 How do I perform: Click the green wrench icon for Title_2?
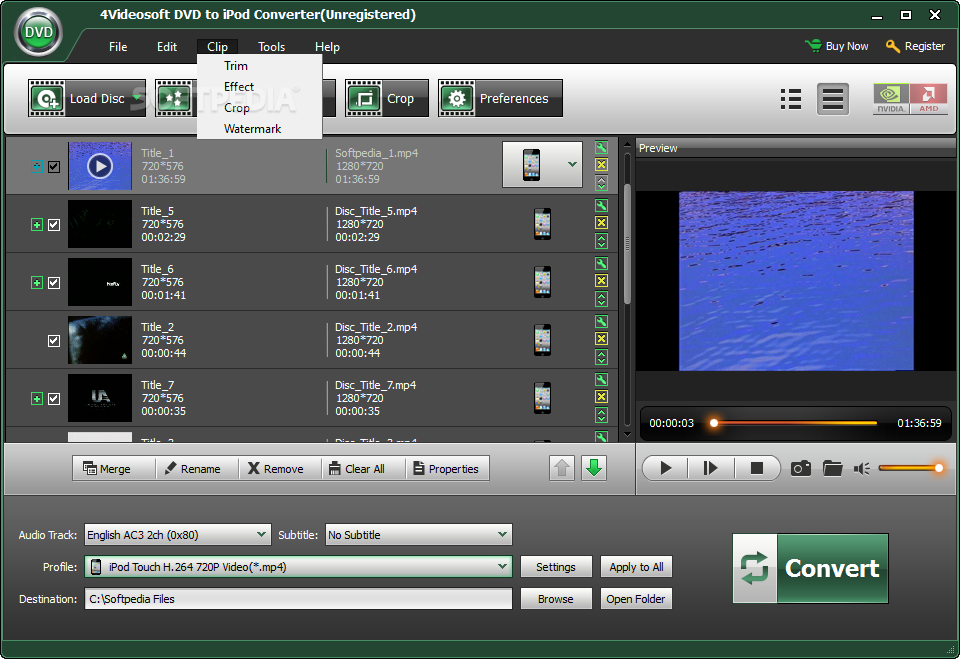click(x=601, y=322)
